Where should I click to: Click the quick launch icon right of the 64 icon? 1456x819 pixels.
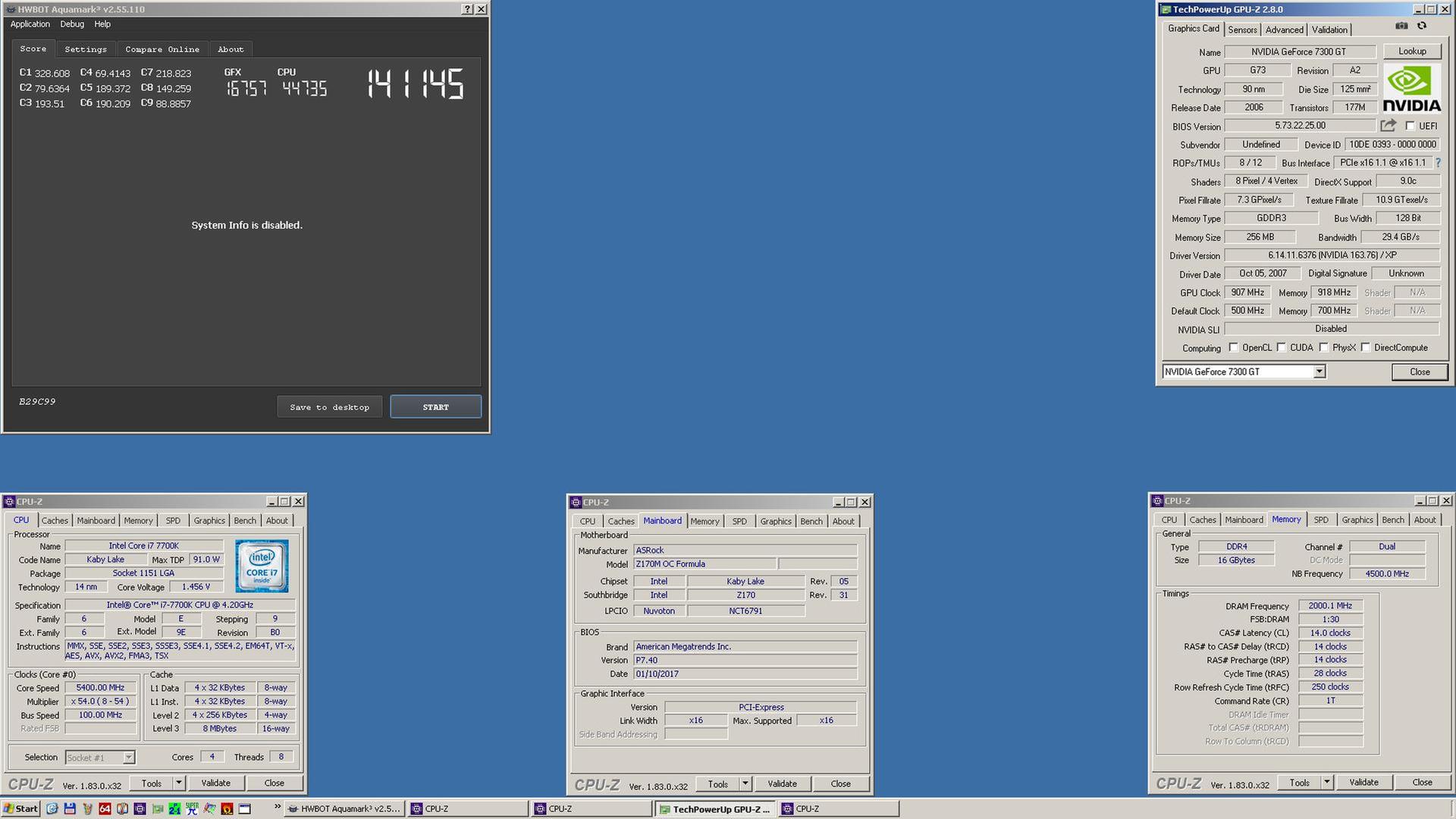(x=122, y=808)
